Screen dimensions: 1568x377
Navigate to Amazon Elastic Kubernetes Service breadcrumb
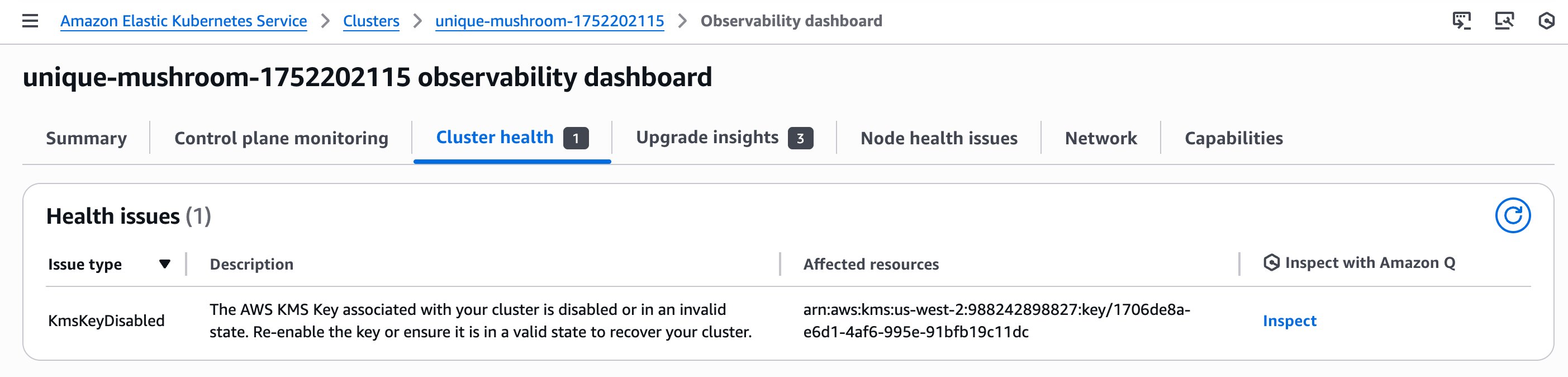point(183,21)
